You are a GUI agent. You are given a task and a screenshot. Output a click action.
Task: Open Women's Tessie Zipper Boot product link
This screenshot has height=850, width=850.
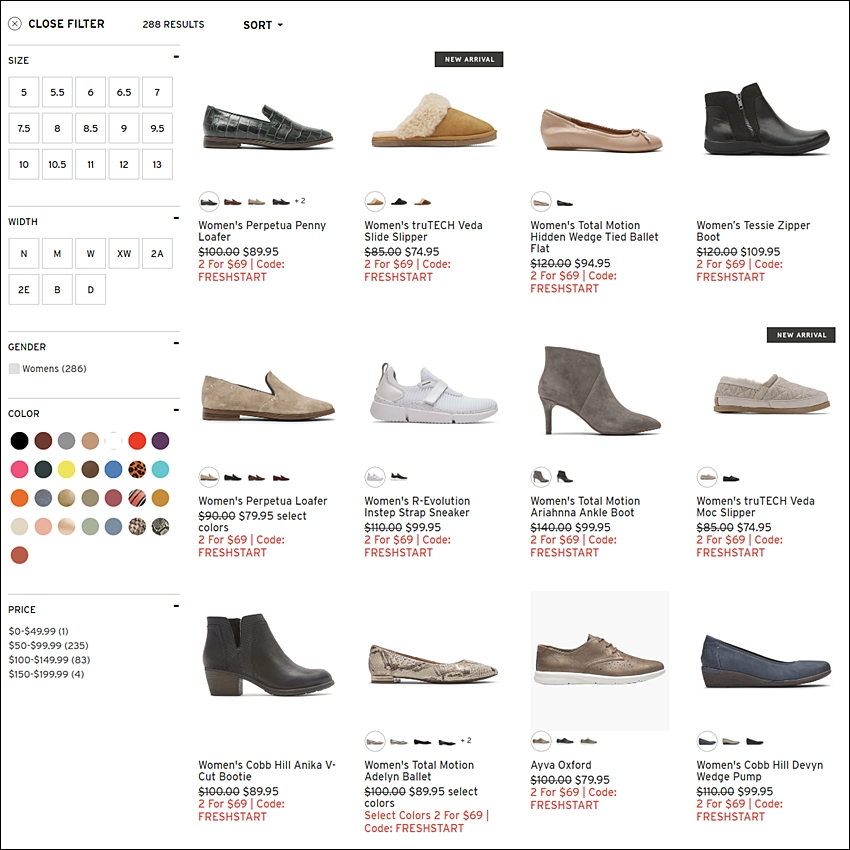(753, 231)
